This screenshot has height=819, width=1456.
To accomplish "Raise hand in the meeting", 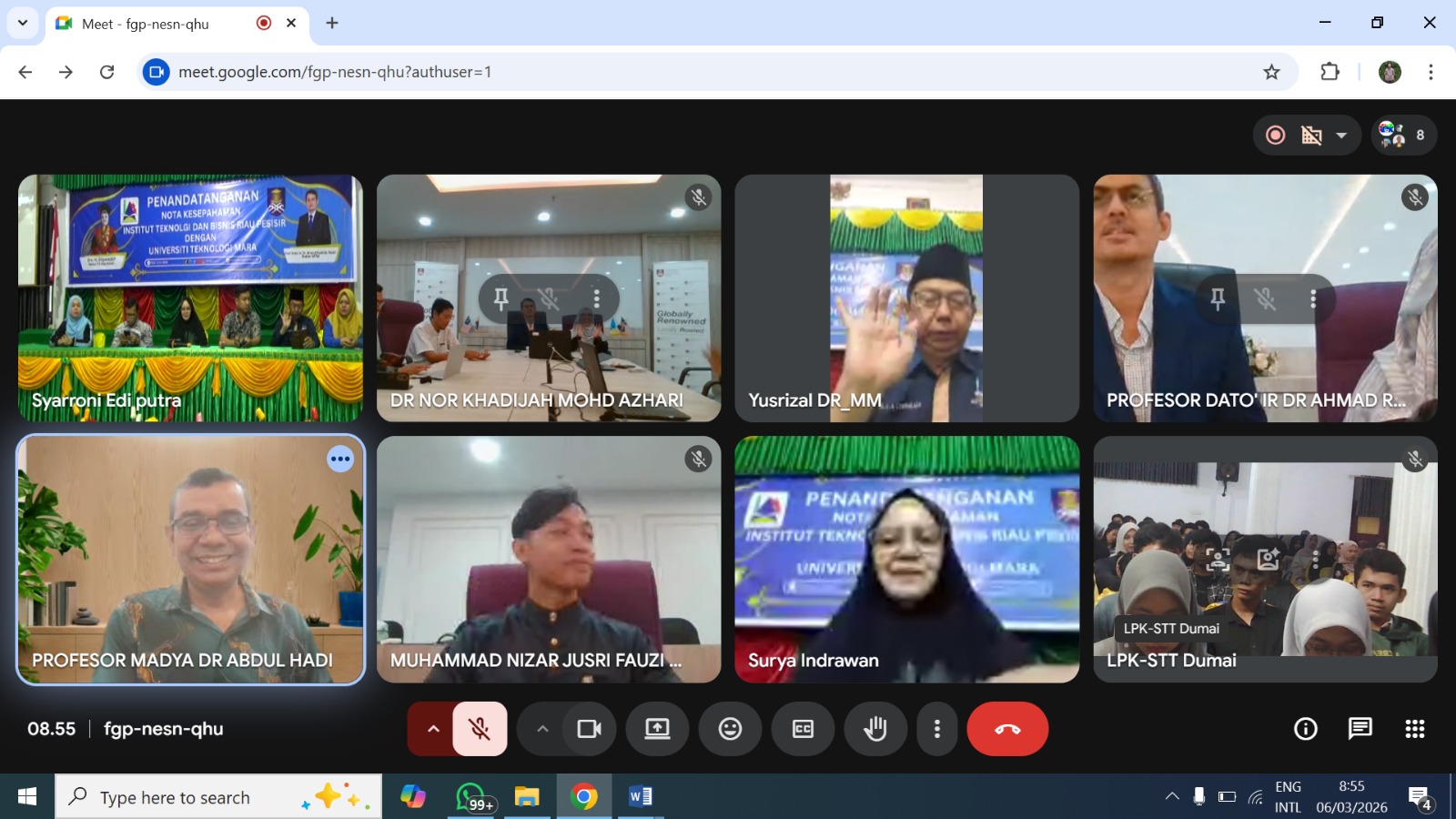I will coord(875,729).
